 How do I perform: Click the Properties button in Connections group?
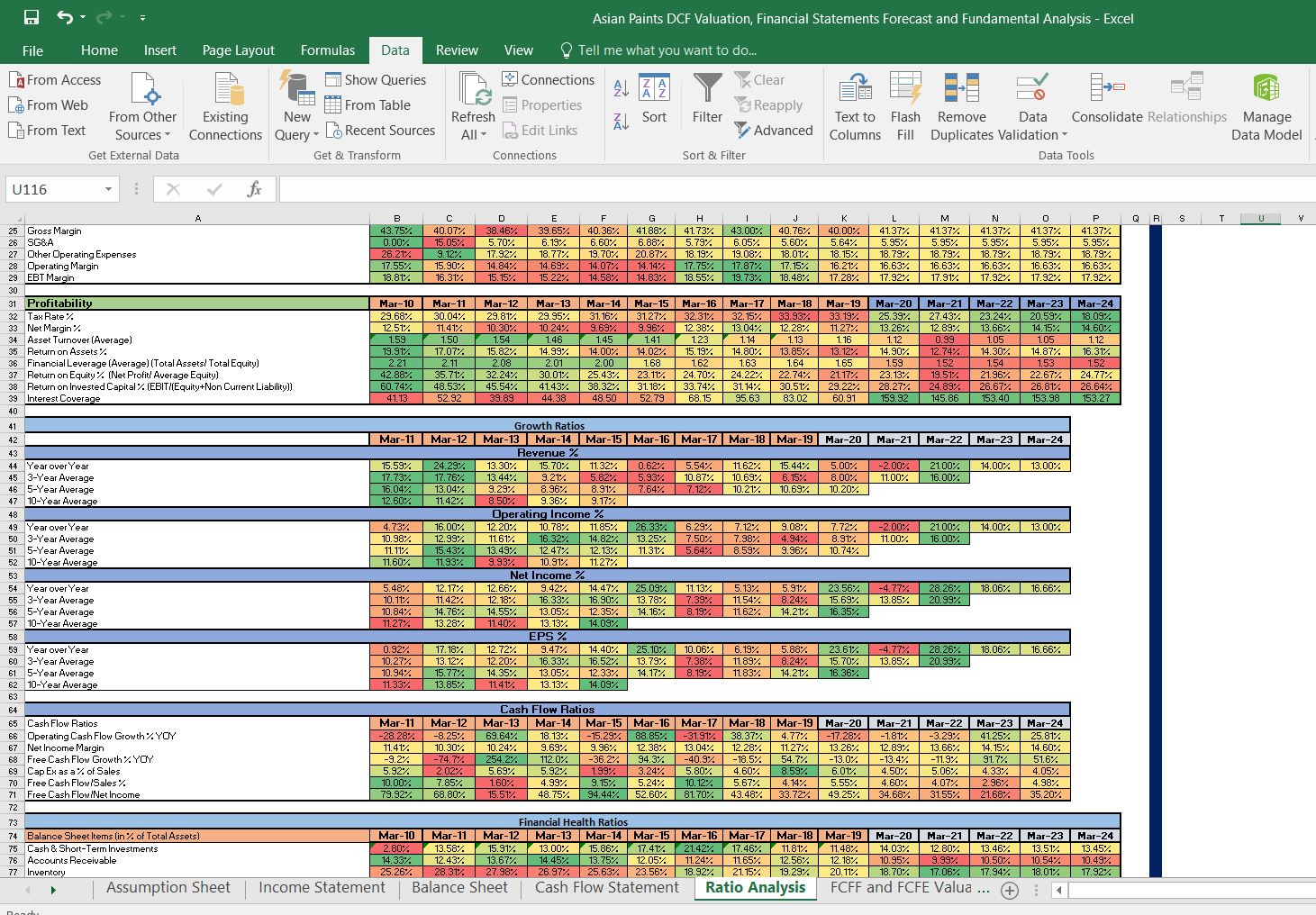[542, 105]
